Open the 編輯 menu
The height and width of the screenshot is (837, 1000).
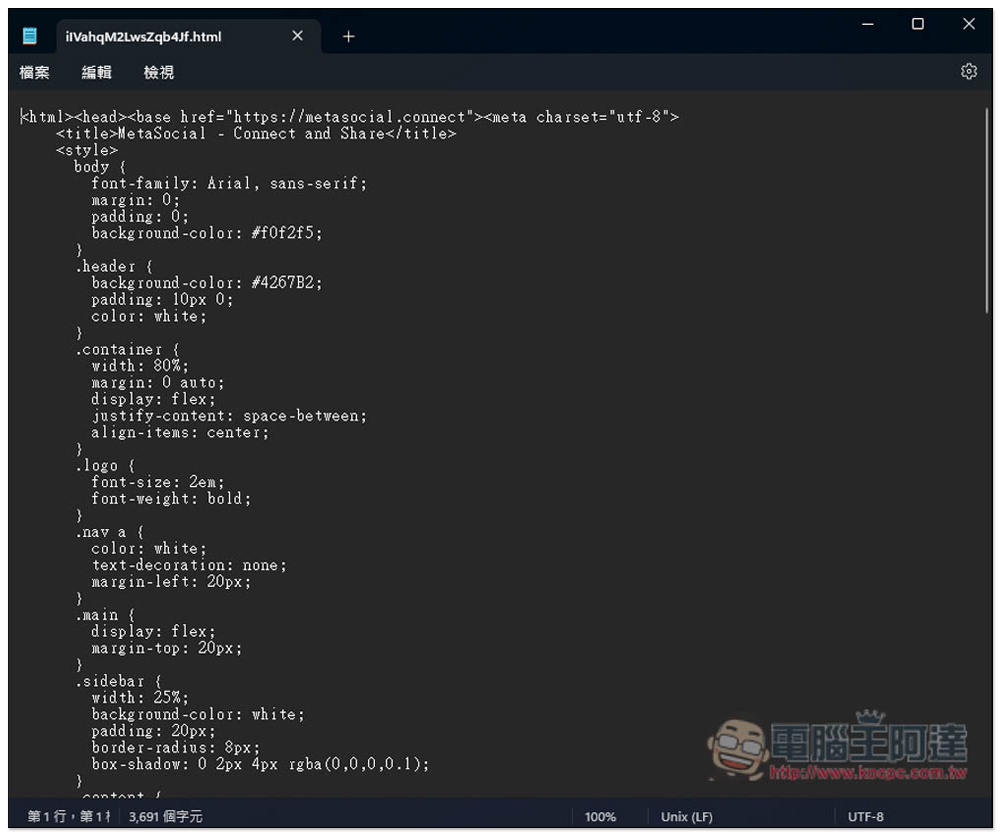(96, 72)
